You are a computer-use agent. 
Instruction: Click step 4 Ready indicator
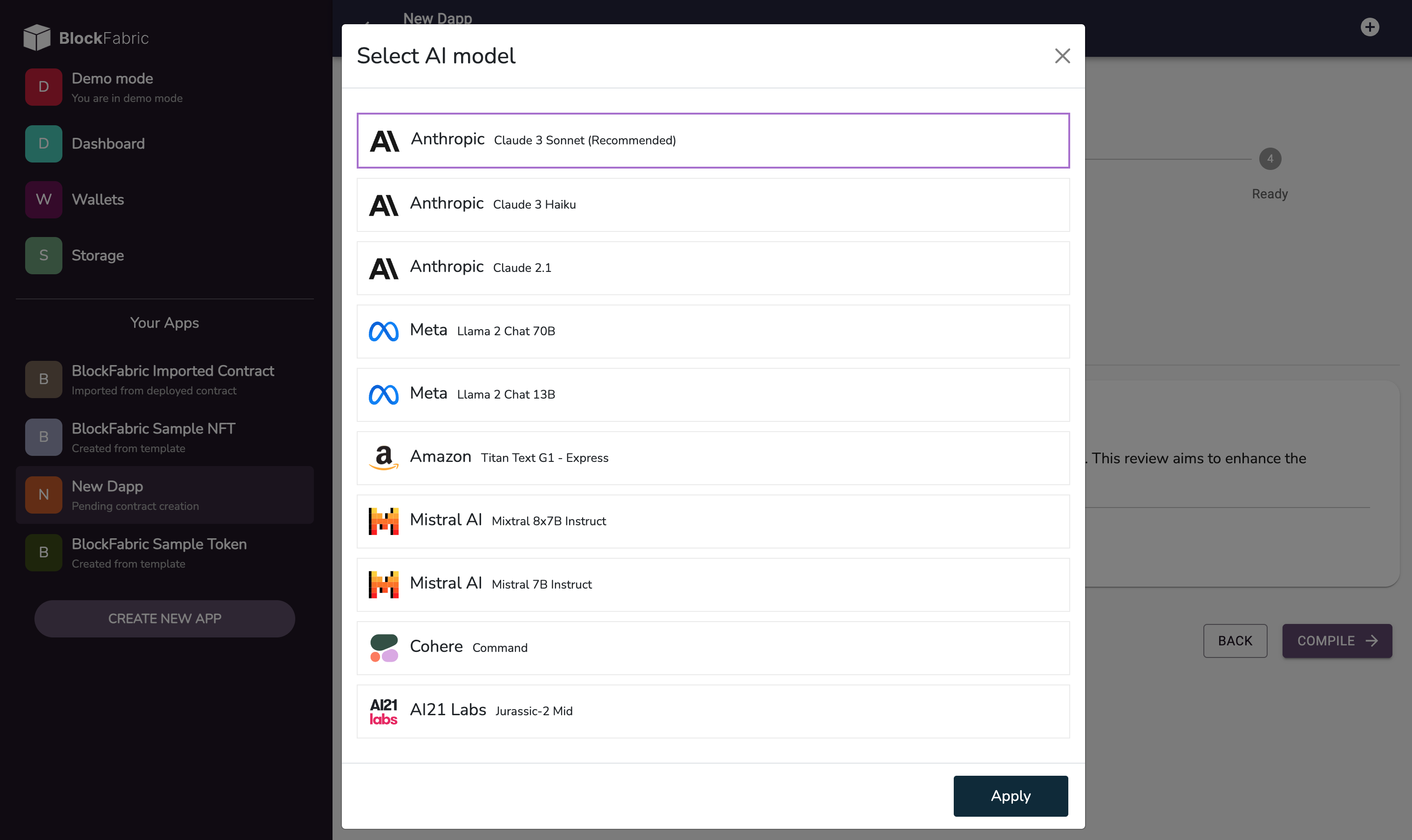pyautogui.click(x=1269, y=159)
